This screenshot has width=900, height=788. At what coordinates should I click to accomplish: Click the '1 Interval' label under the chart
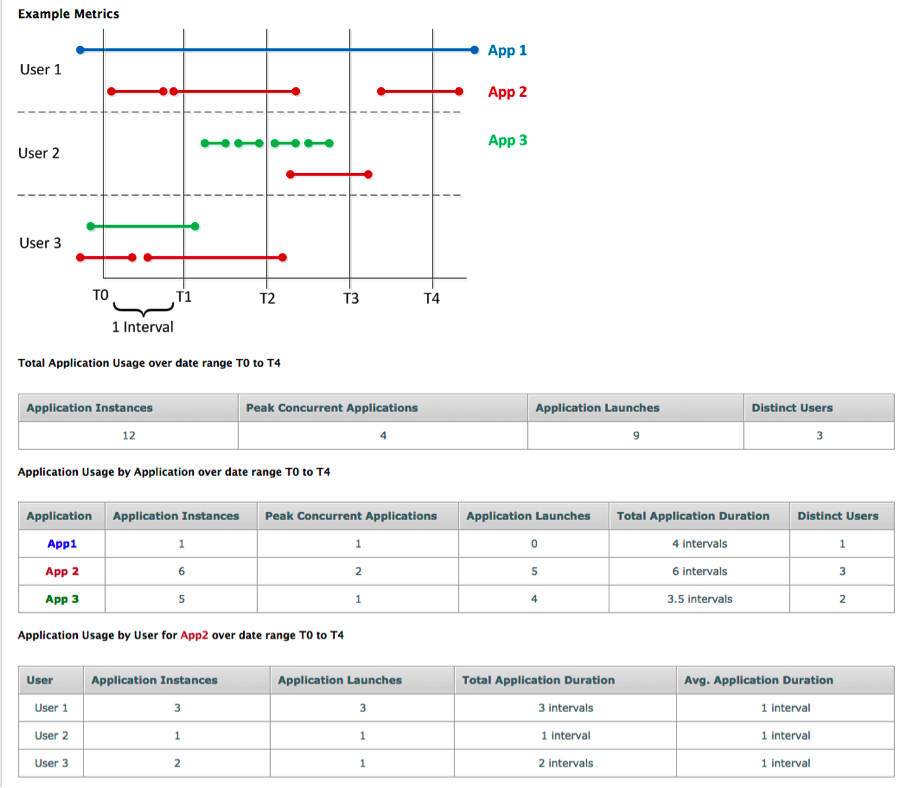click(142, 327)
